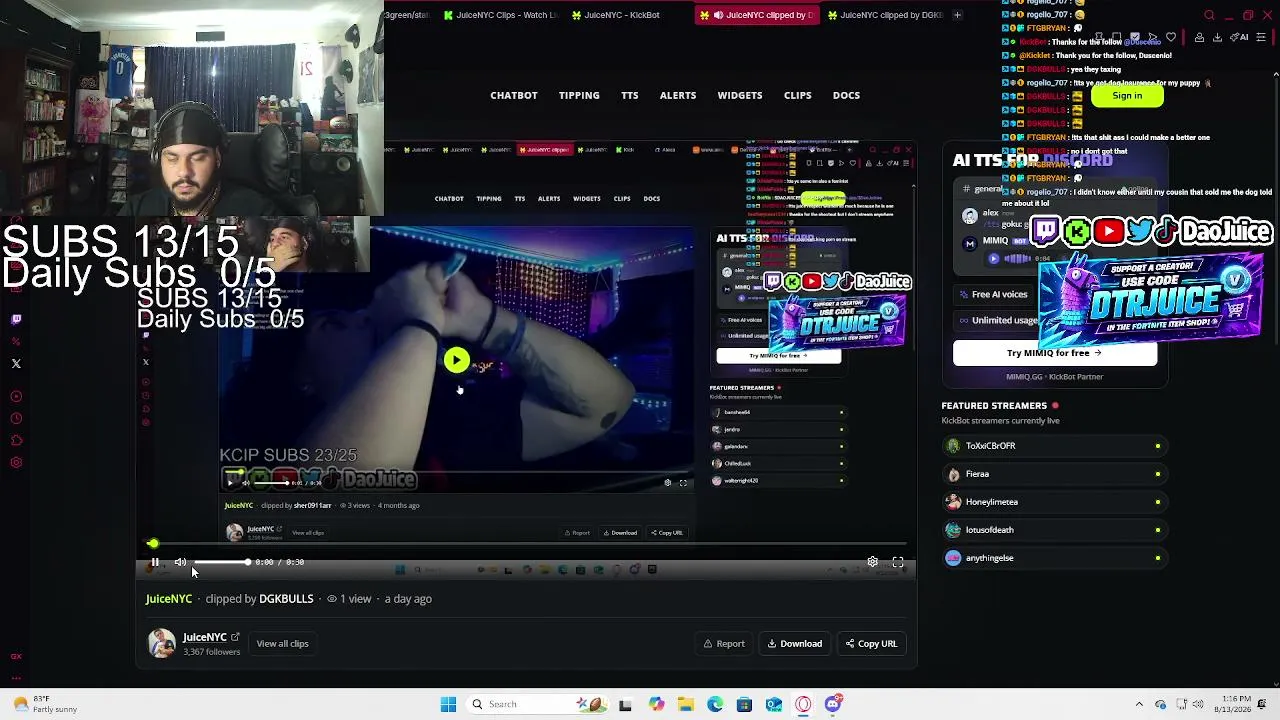Expand the system tray hidden icons chevron
Image resolution: width=1280 pixels, height=720 pixels.
[1139, 704]
